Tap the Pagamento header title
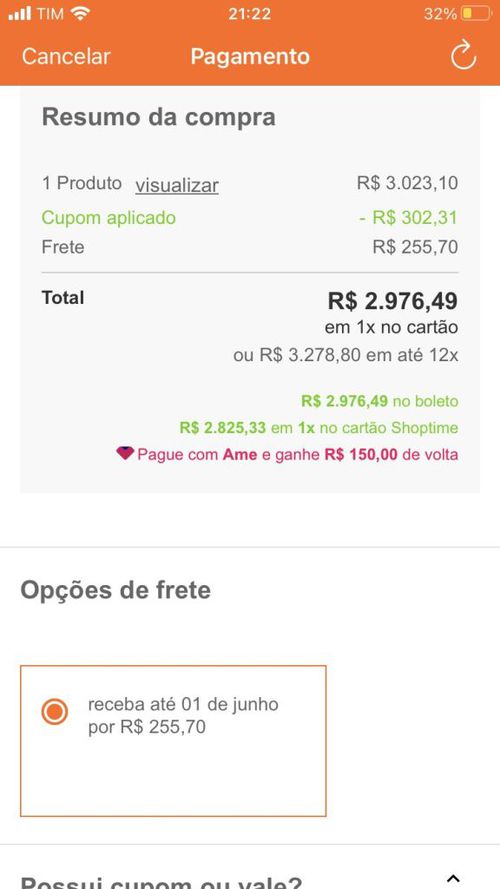 (x=250, y=56)
